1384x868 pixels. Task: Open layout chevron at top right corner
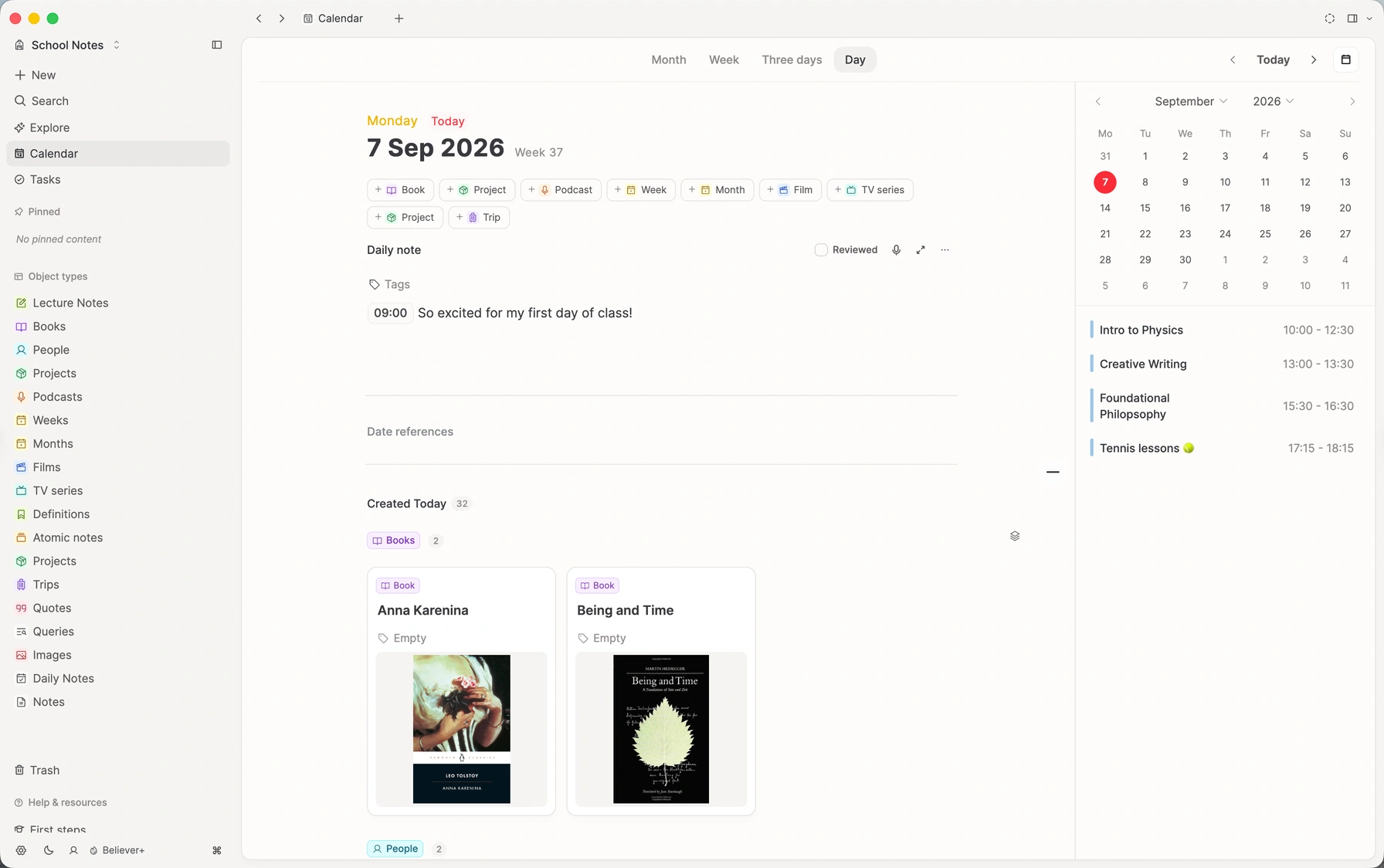pos(1369,19)
